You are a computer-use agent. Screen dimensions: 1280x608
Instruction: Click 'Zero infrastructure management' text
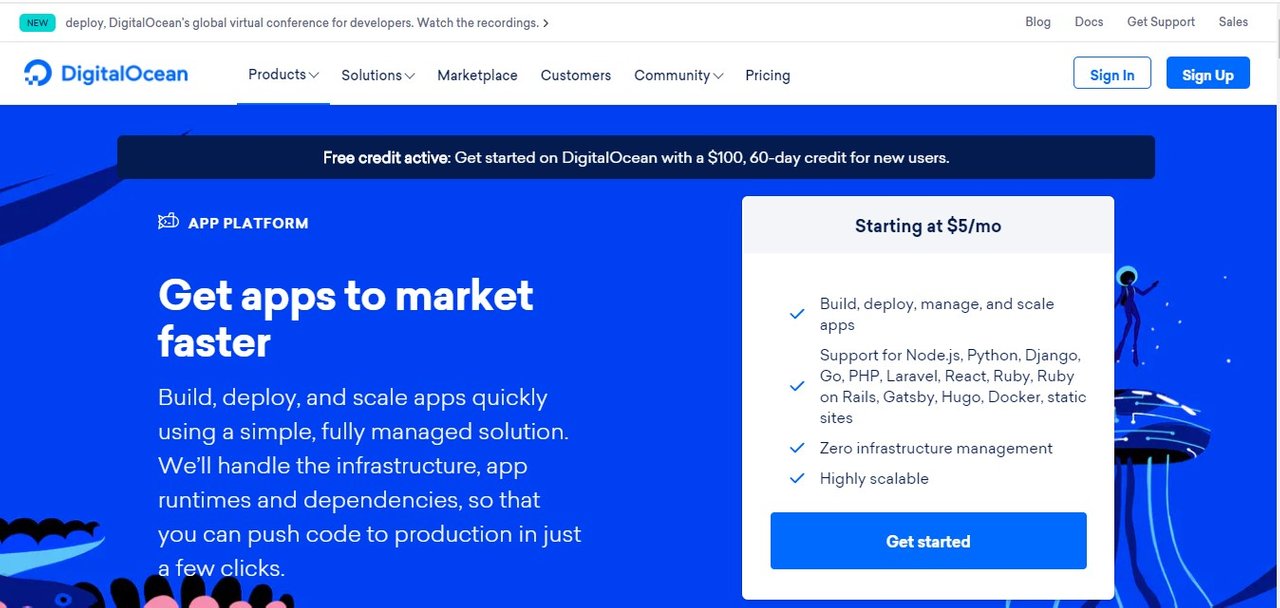pos(936,448)
